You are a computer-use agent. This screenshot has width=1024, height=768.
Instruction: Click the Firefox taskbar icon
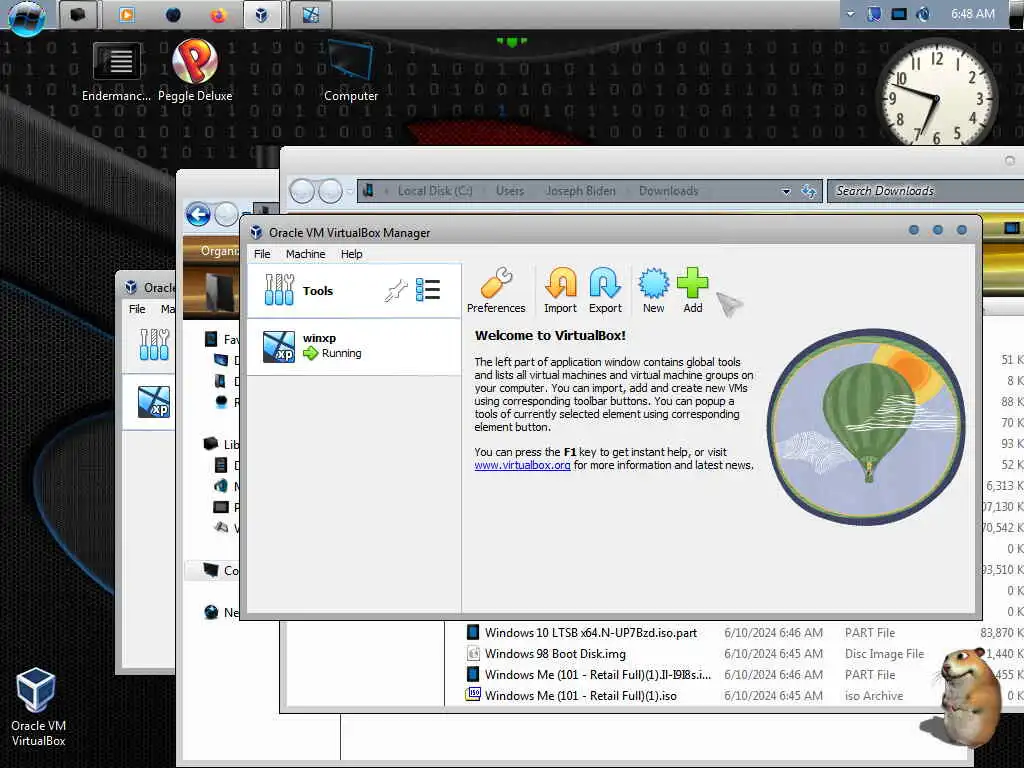pos(217,14)
